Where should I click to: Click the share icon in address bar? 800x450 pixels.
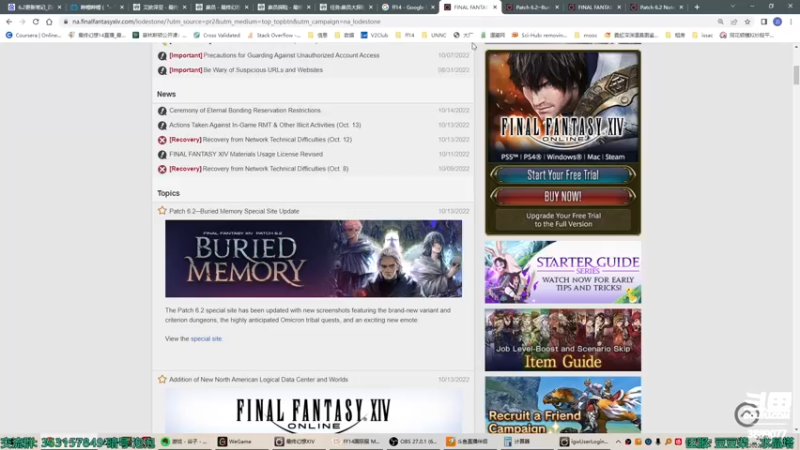point(734,22)
